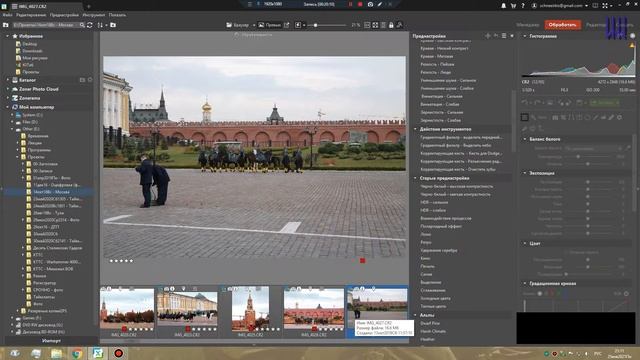This screenshot has width=640, height=360.
Task: Apply preset Резкость - Пейзаж
Action: (x=437, y=64)
